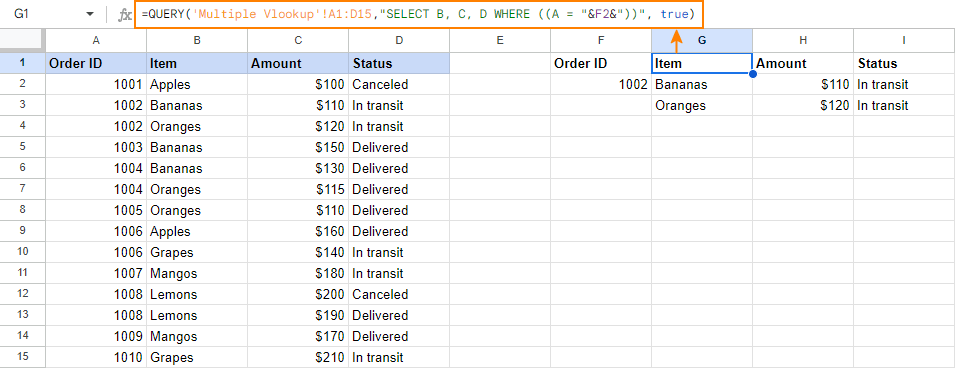Select column F header
This screenshot has height=368, width=955.
(x=601, y=40)
